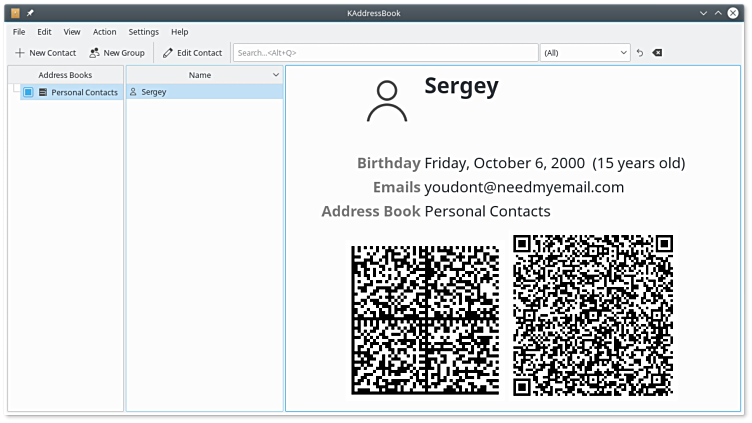Click the Name column sort arrow
This screenshot has width=752, height=423.
pos(276,75)
